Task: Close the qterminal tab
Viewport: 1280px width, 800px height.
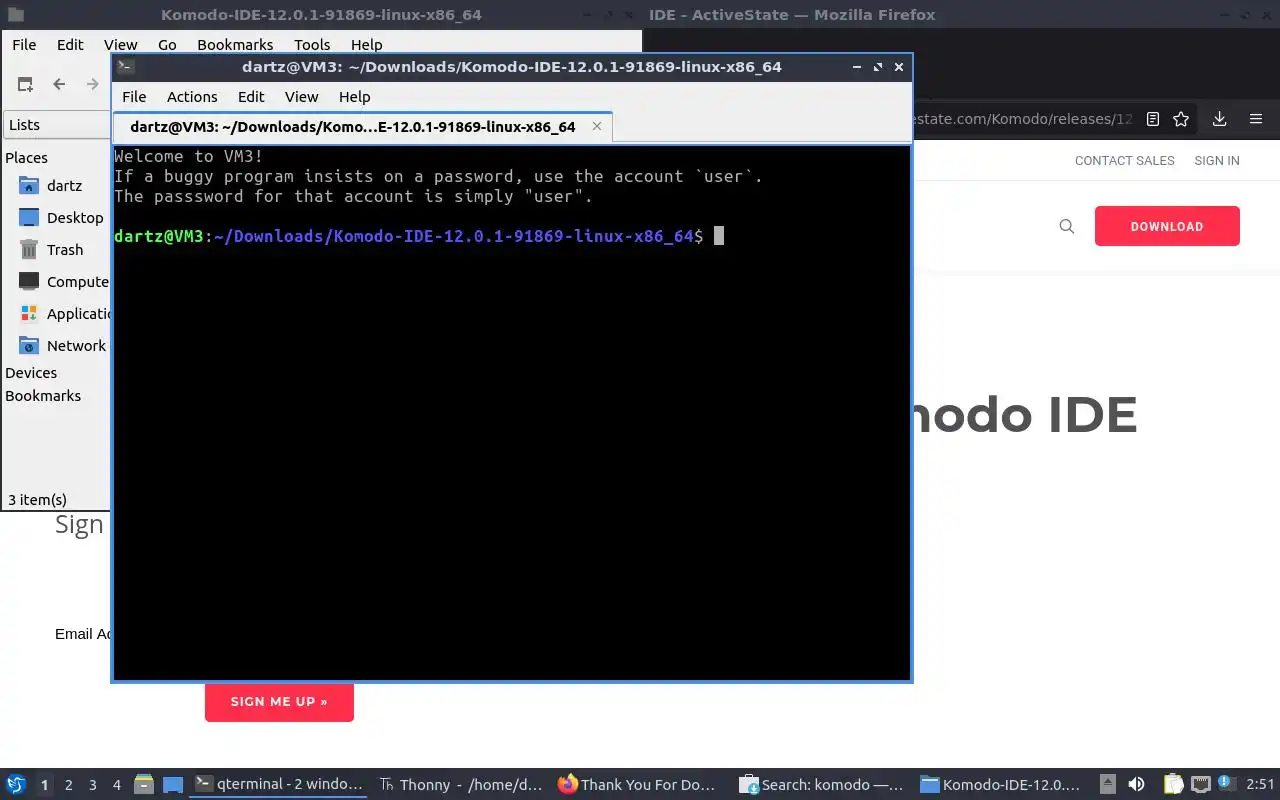Action: 597,126
